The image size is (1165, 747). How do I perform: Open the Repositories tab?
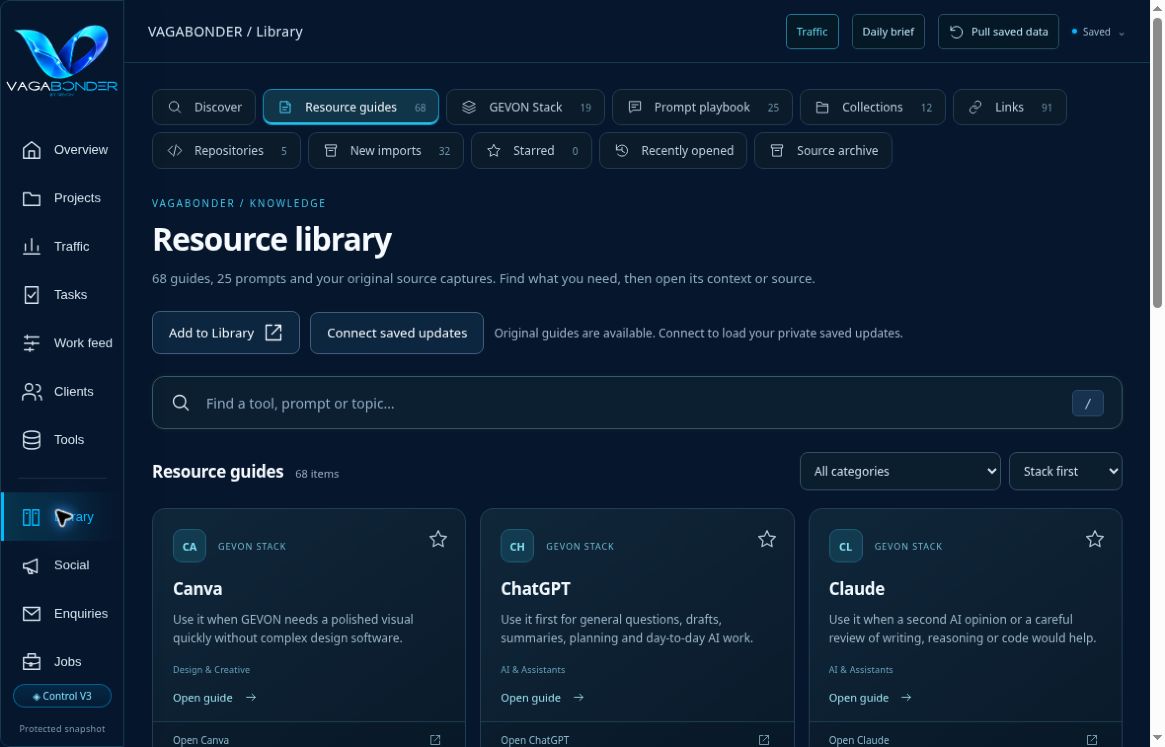click(x=226, y=150)
